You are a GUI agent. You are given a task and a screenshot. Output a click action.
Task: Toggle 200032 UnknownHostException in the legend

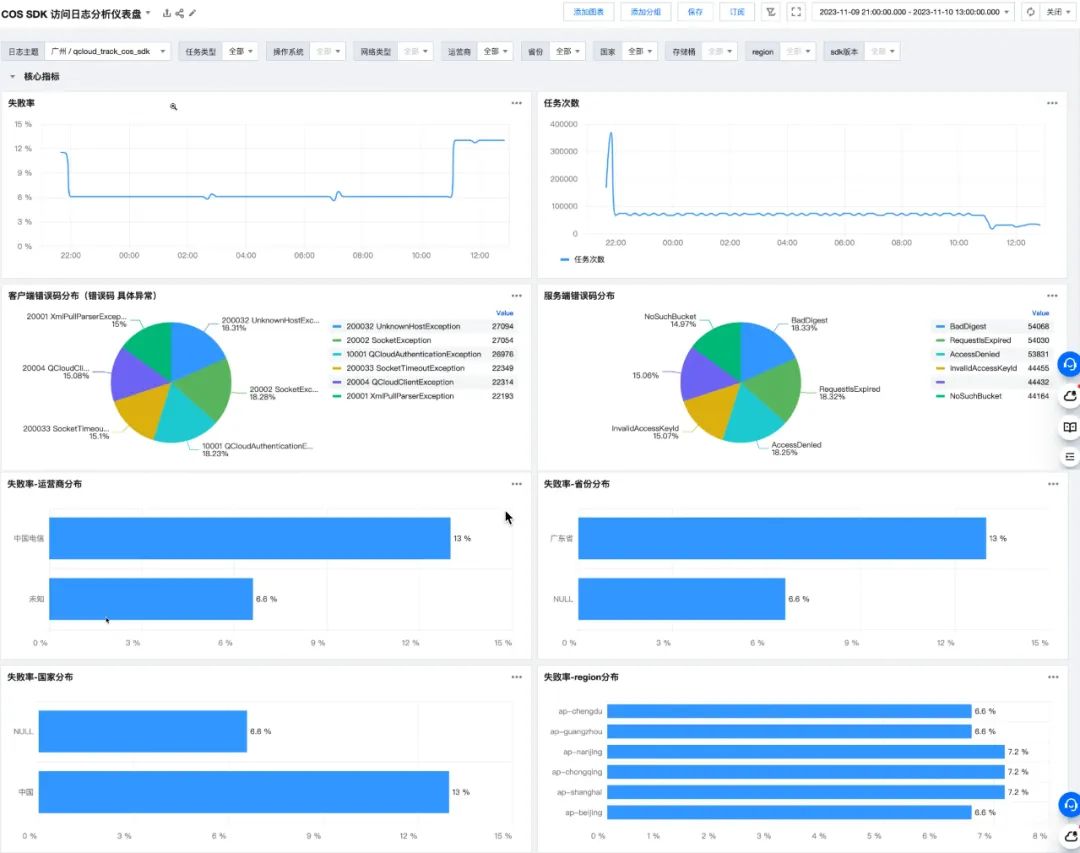click(x=397, y=327)
